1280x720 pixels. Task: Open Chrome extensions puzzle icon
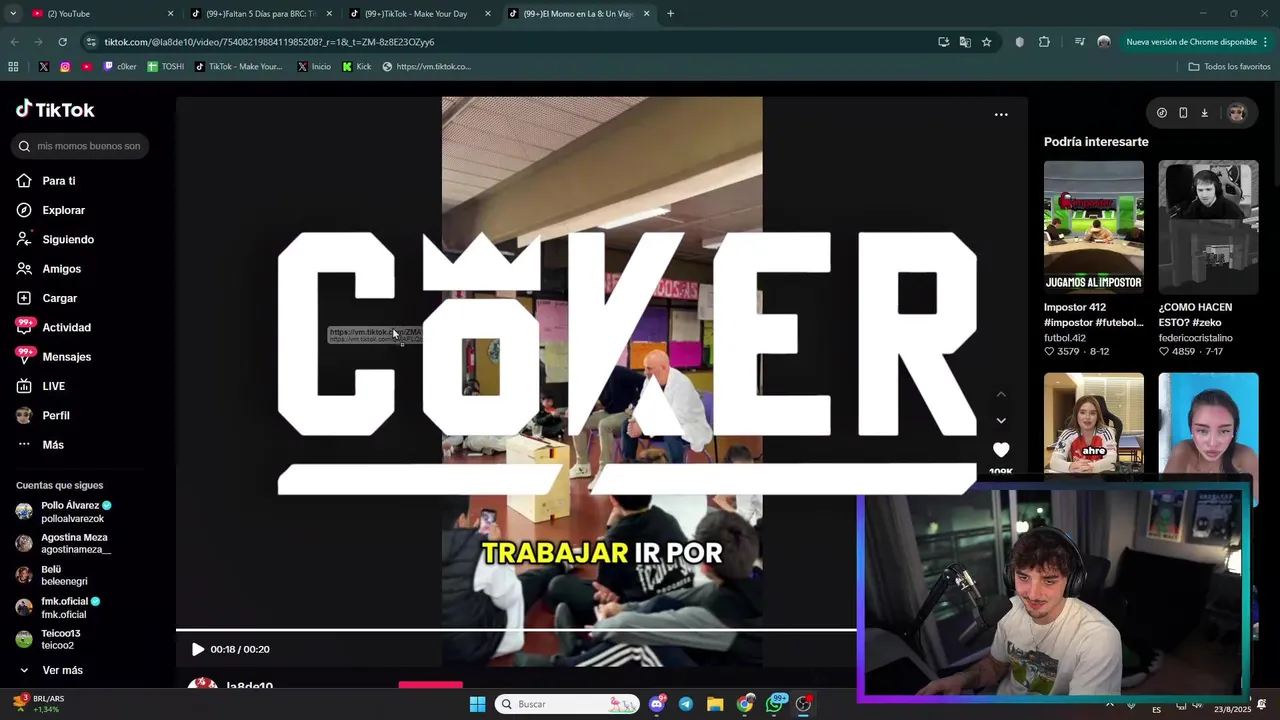1044,42
